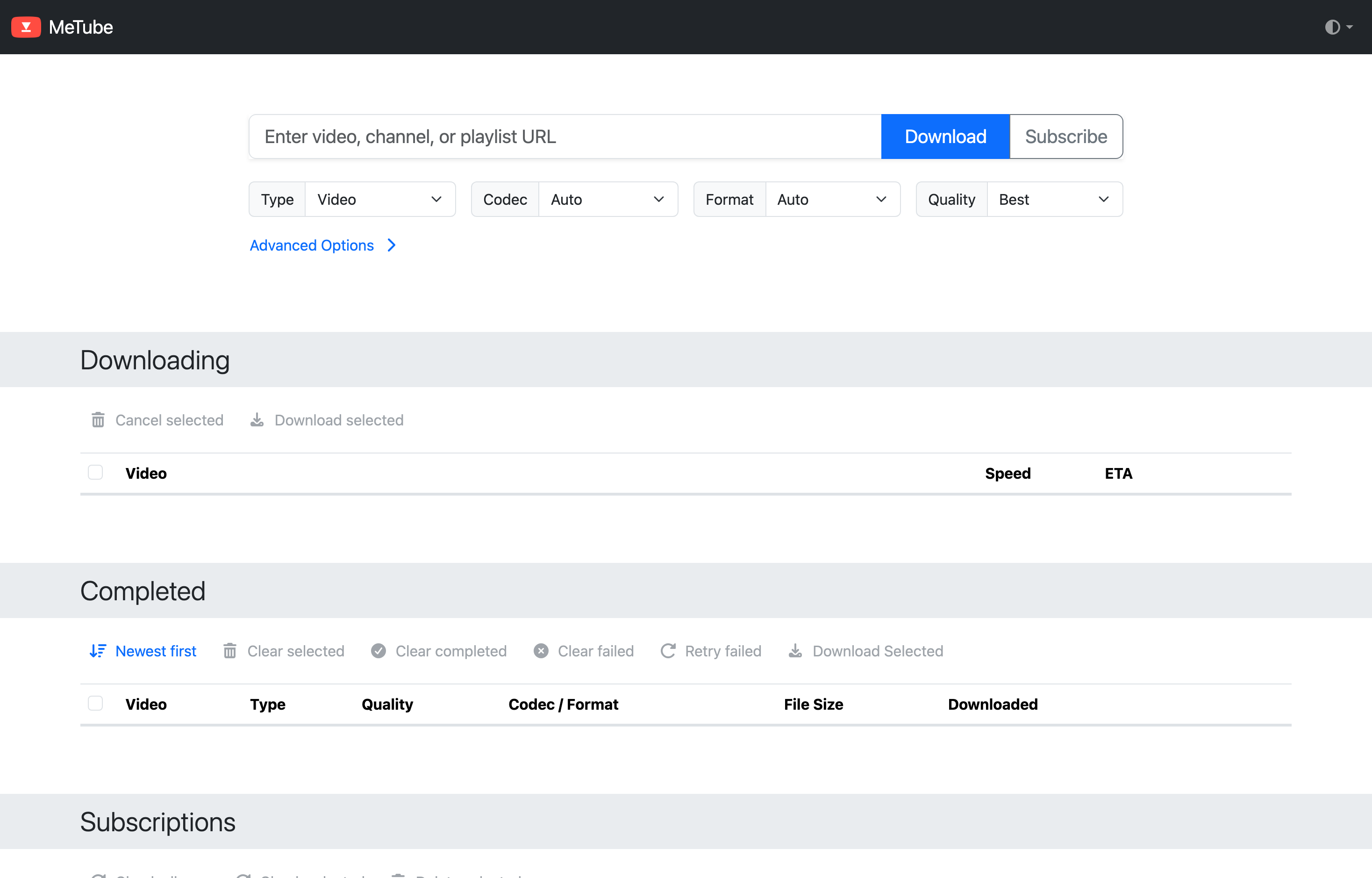Click the blue Download button
Viewport: 1372px width, 878px height.
(x=945, y=137)
